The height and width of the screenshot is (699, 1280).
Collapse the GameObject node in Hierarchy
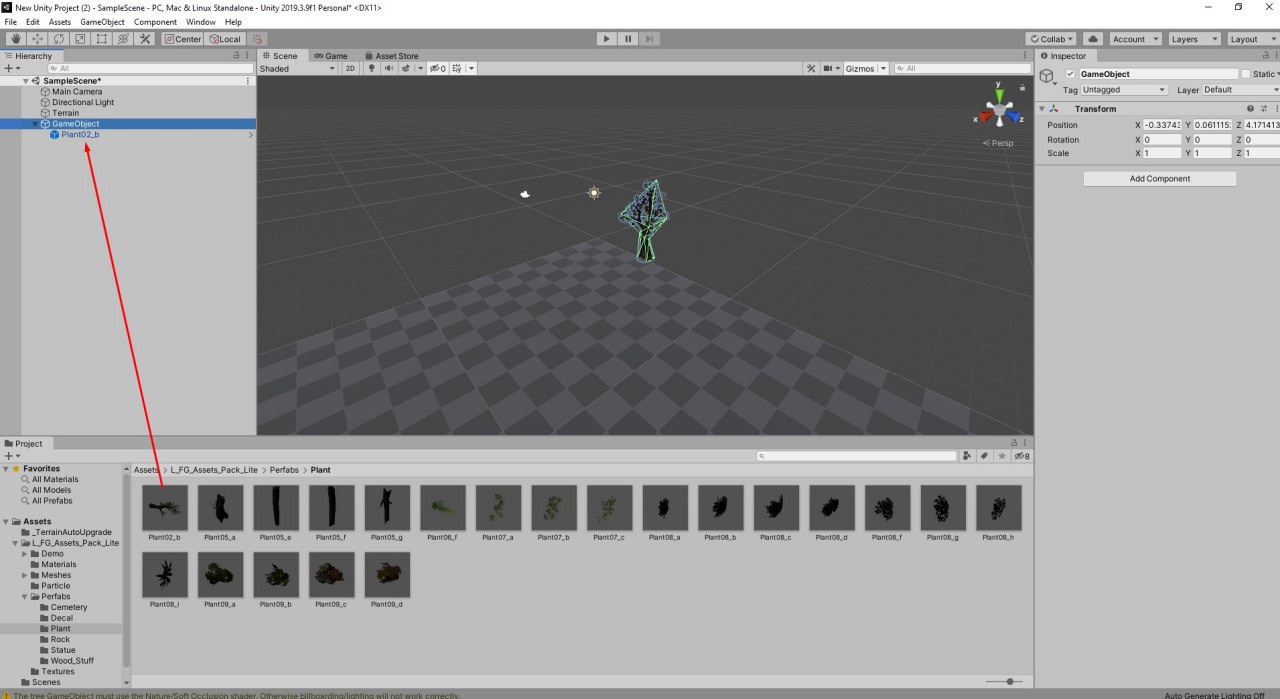[35, 124]
